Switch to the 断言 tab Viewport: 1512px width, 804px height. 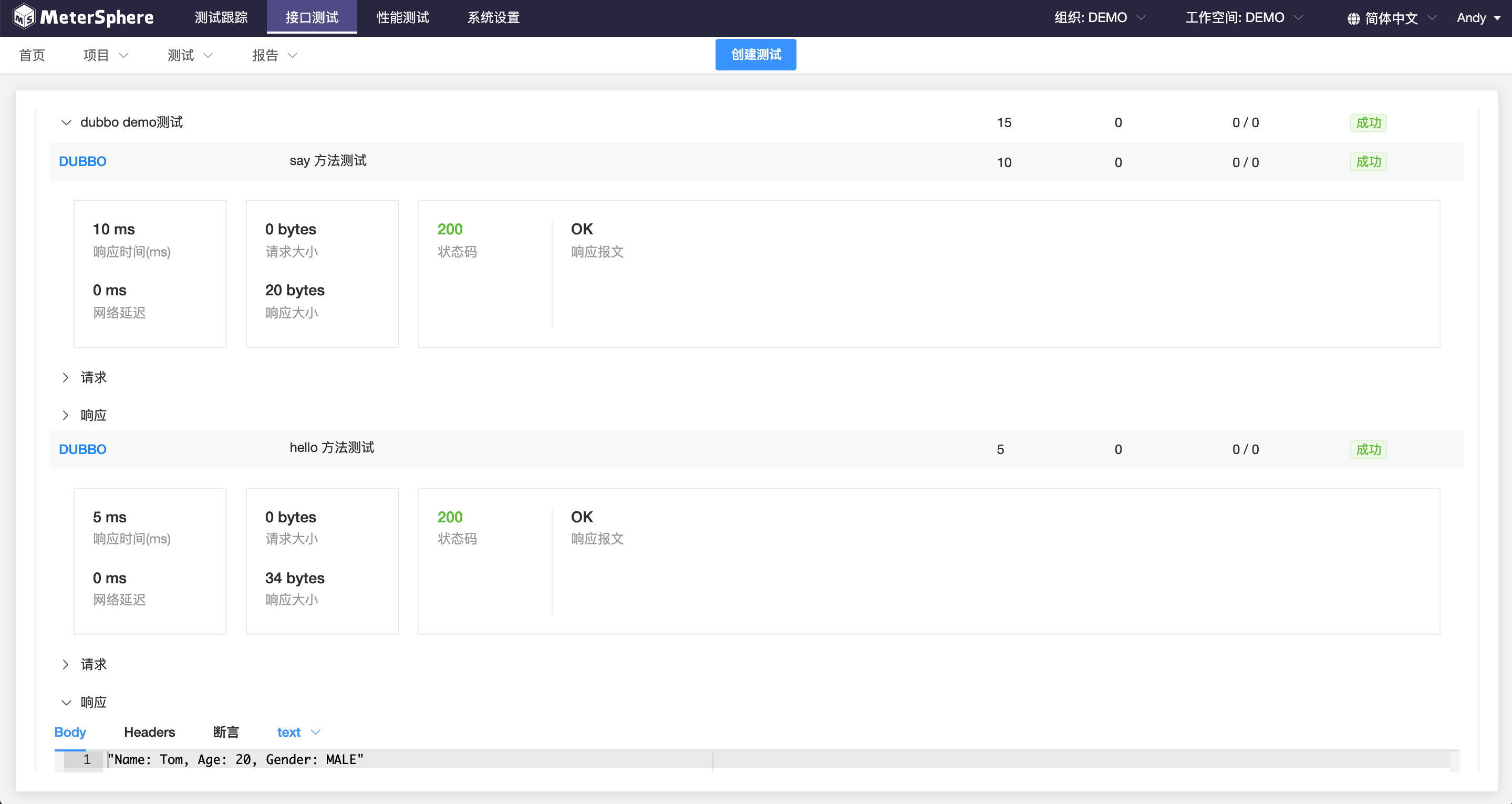(x=226, y=733)
